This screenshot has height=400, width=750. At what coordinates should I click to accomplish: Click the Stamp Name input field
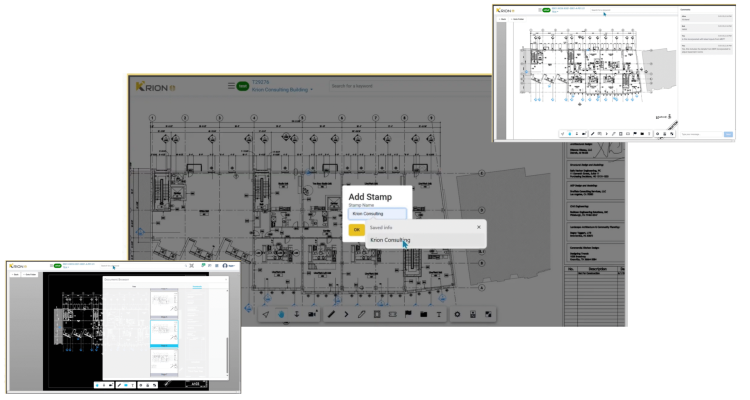pyautogui.click(x=377, y=213)
